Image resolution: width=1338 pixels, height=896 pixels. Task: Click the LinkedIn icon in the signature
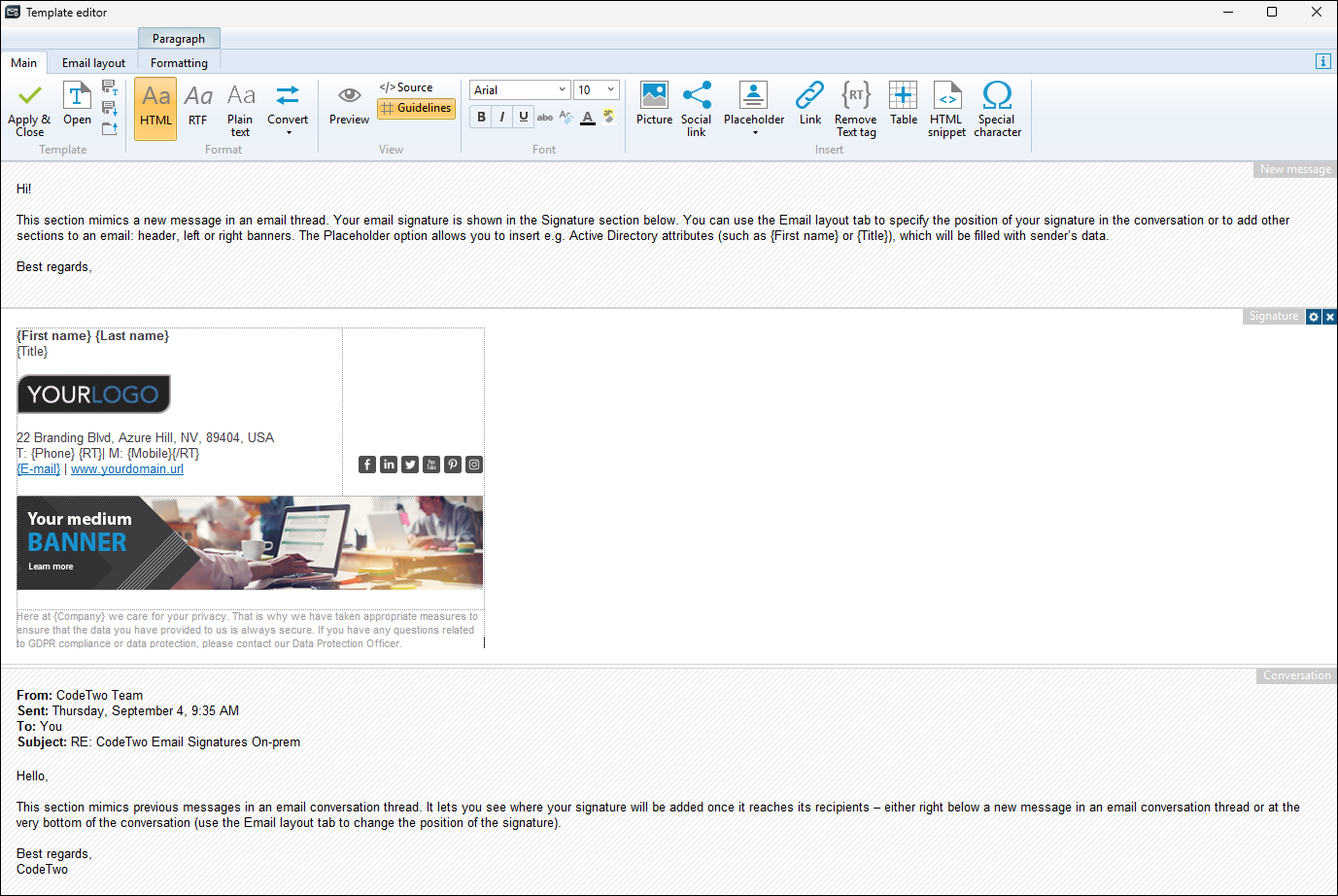click(x=389, y=465)
